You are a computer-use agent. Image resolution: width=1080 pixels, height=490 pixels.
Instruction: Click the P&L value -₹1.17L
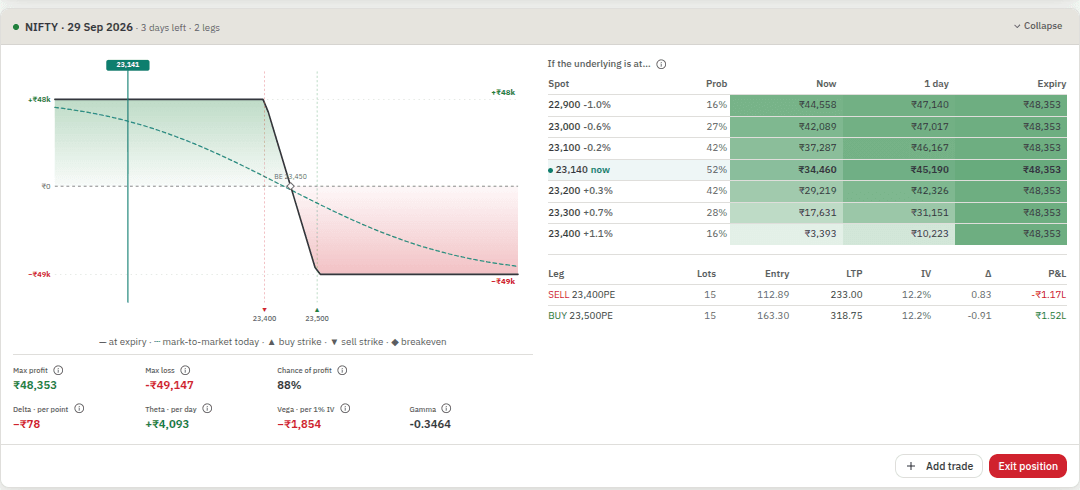pyautogui.click(x=1046, y=295)
